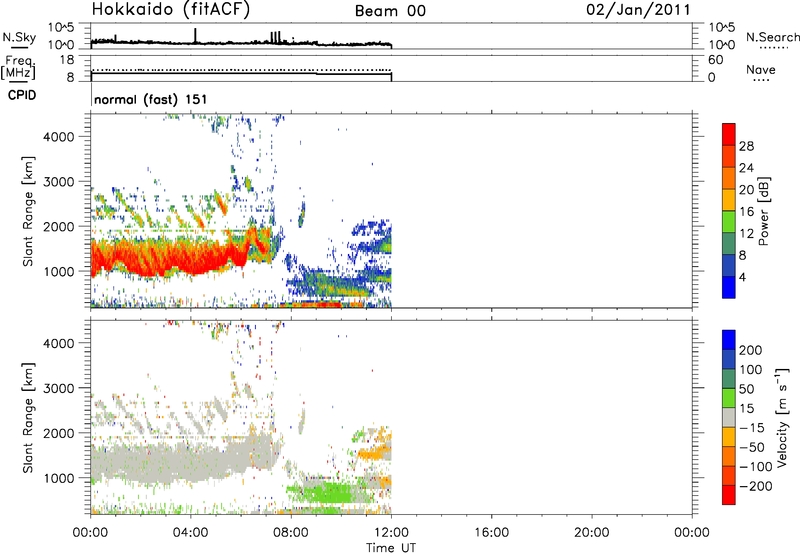800x554 pixels.
Task: Click the "200" velocity colorbar label
Action: pos(751,350)
